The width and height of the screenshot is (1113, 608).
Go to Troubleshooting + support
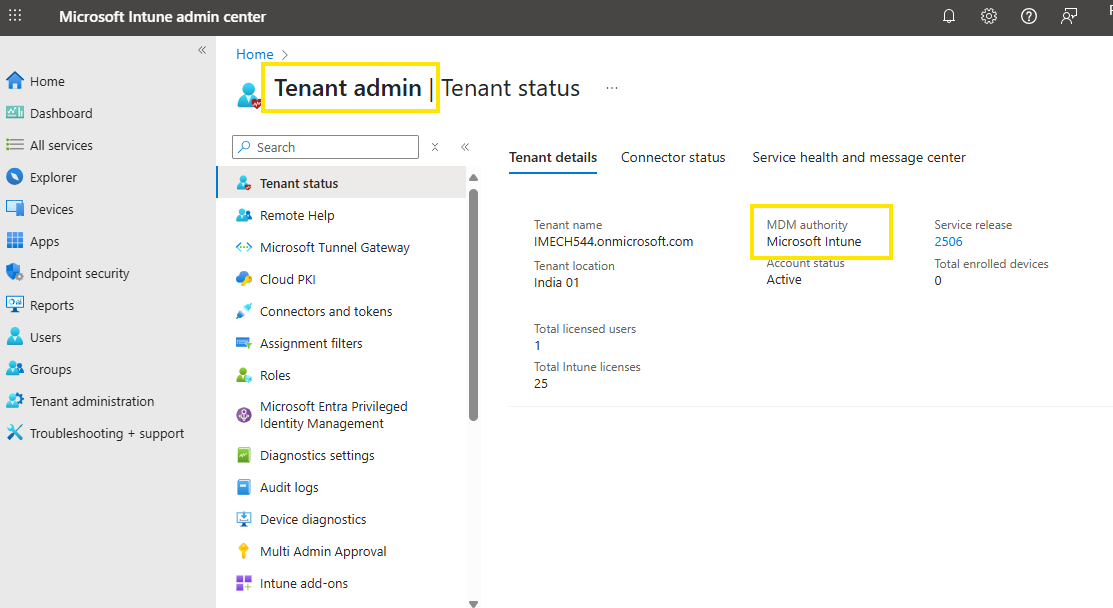[108, 433]
